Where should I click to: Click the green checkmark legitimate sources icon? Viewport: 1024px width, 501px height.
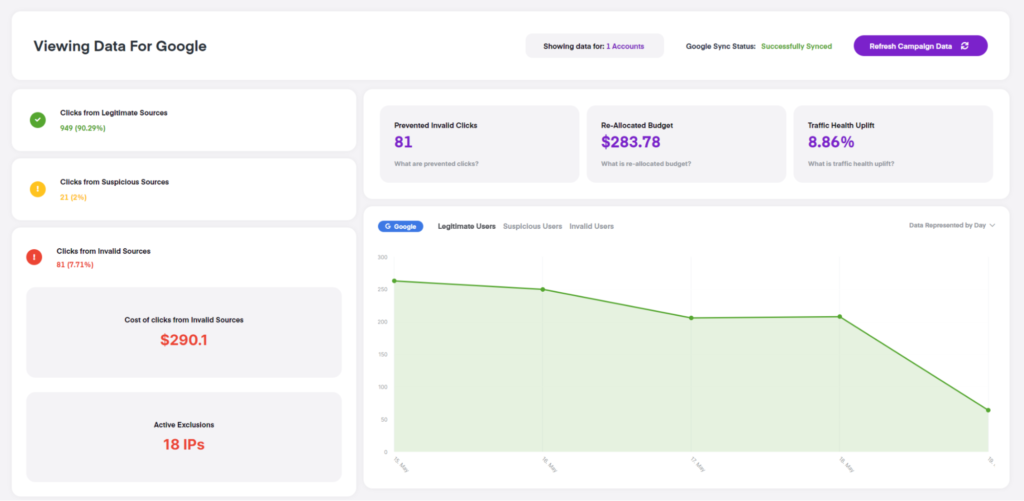(x=38, y=120)
